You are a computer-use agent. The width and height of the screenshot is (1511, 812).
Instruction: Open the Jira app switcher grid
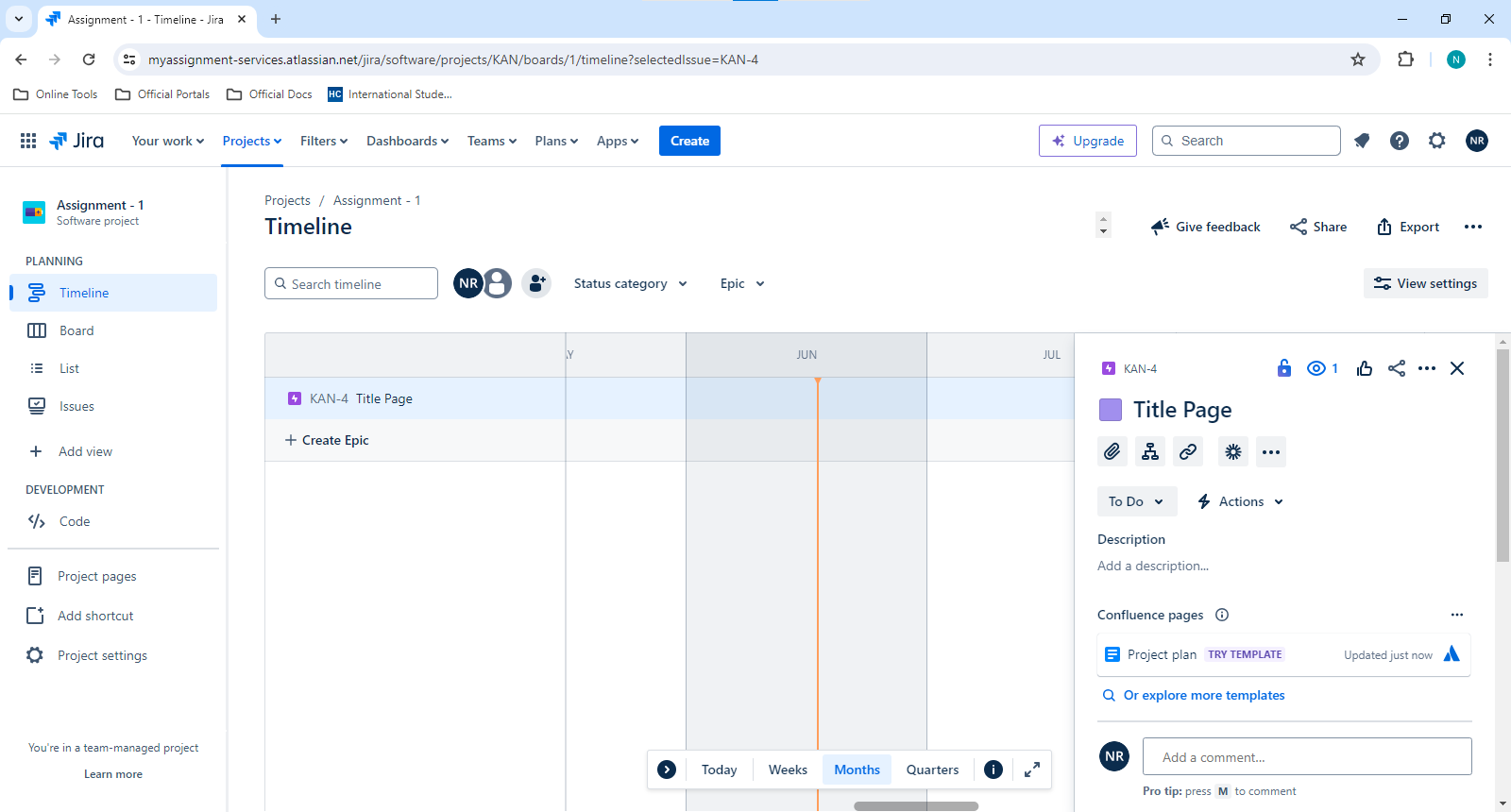pos(28,141)
